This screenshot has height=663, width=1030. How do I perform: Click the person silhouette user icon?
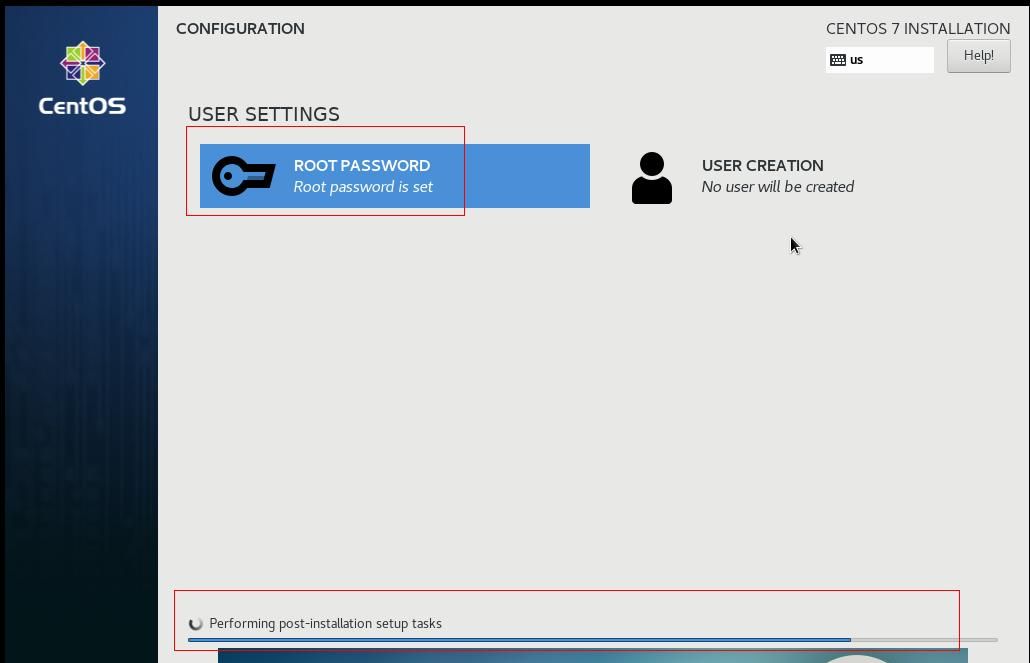pos(652,178)
